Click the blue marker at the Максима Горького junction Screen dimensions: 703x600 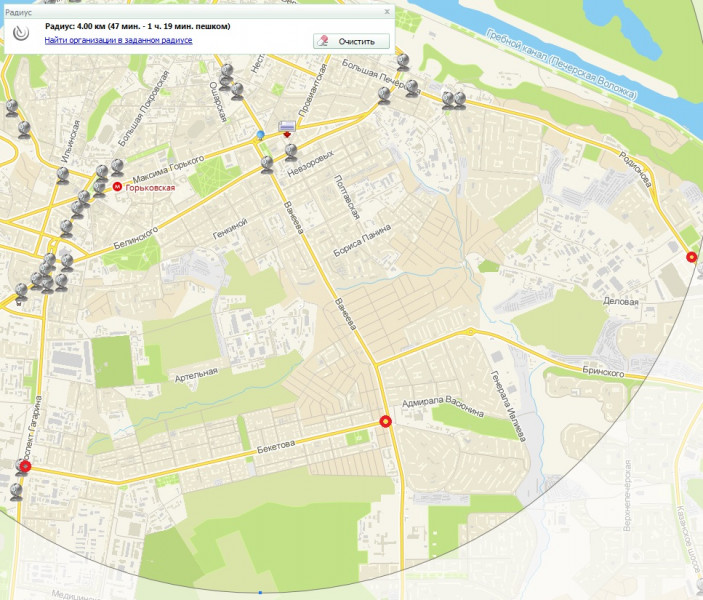coord(260,134)
